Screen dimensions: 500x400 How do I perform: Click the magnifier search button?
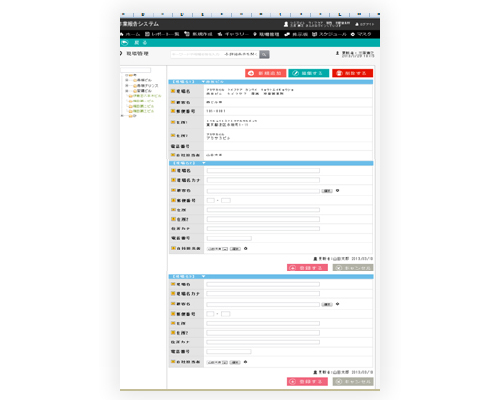[264, 54]
